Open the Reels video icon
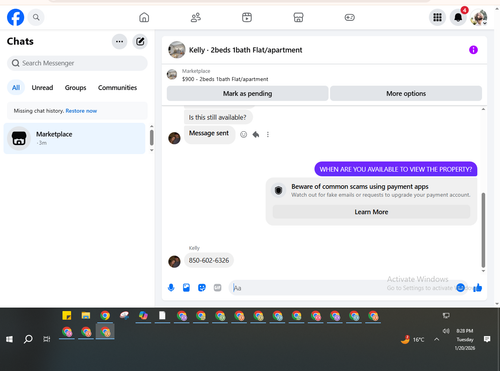Image resolution: width=500 pixels, height=371 pixels. [247, 17]
